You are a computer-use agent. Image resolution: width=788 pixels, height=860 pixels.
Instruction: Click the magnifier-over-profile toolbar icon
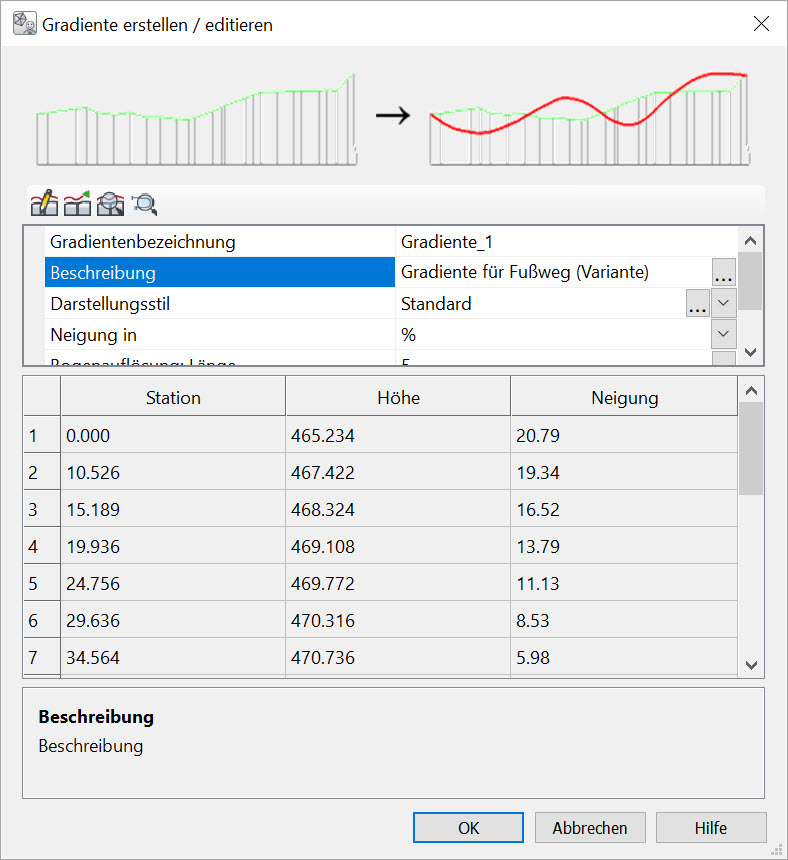[x=111, y=204]
